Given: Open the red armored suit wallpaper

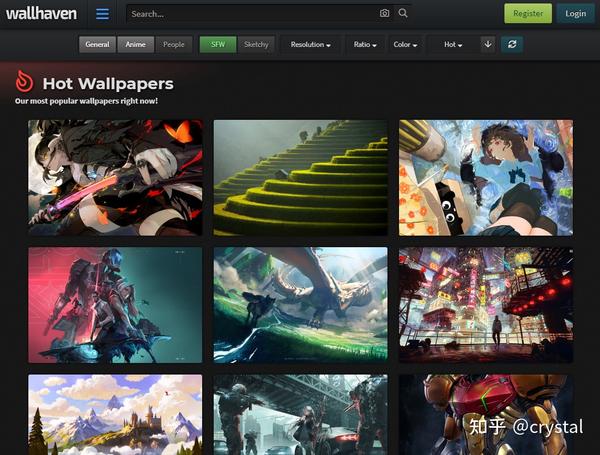Looking at the screenshot, I should [x=486, y=415].
